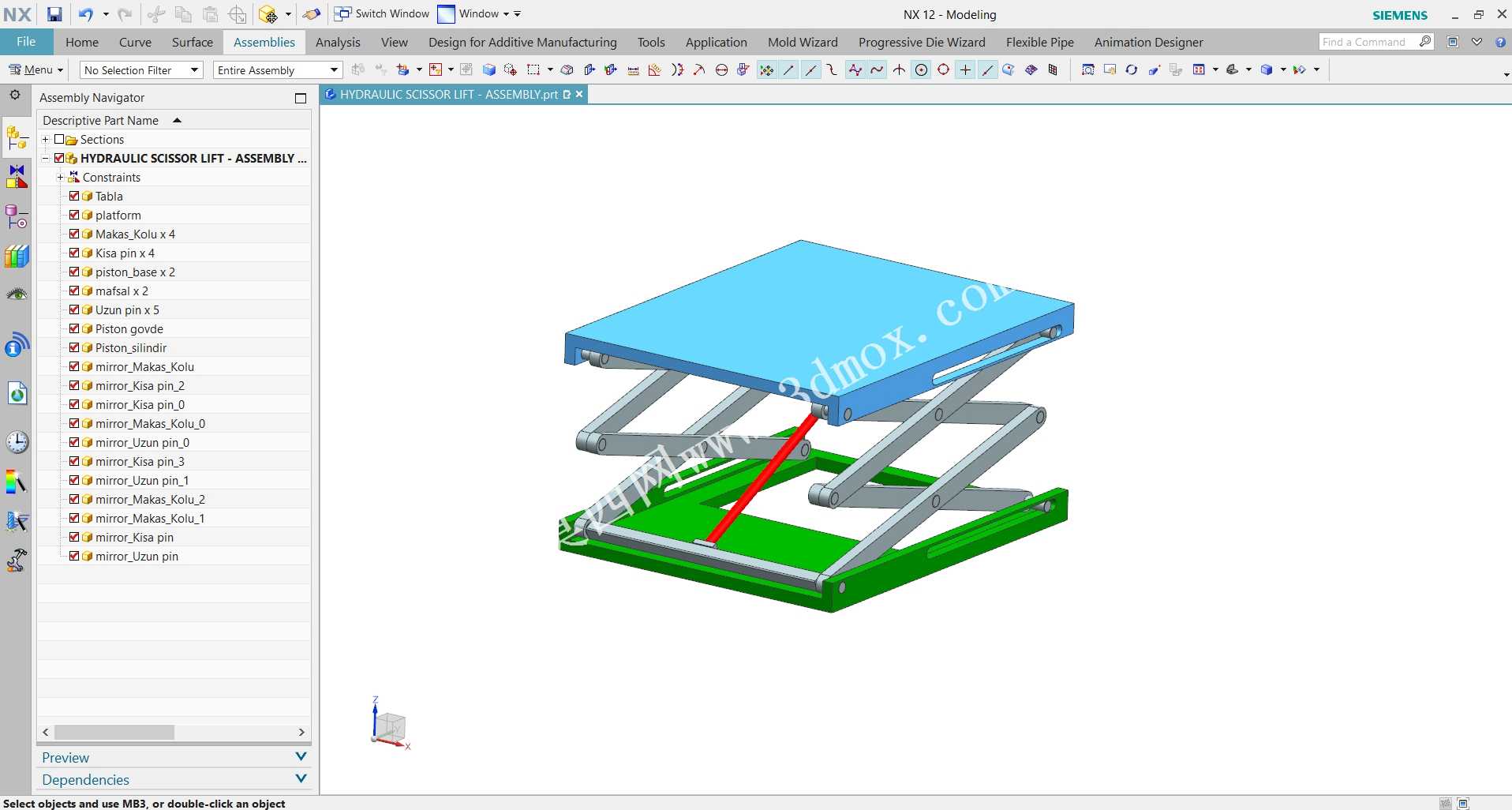The image size is (1512, 810).
Task: Click the Redo arrow icon
Action: pos(125,14)
